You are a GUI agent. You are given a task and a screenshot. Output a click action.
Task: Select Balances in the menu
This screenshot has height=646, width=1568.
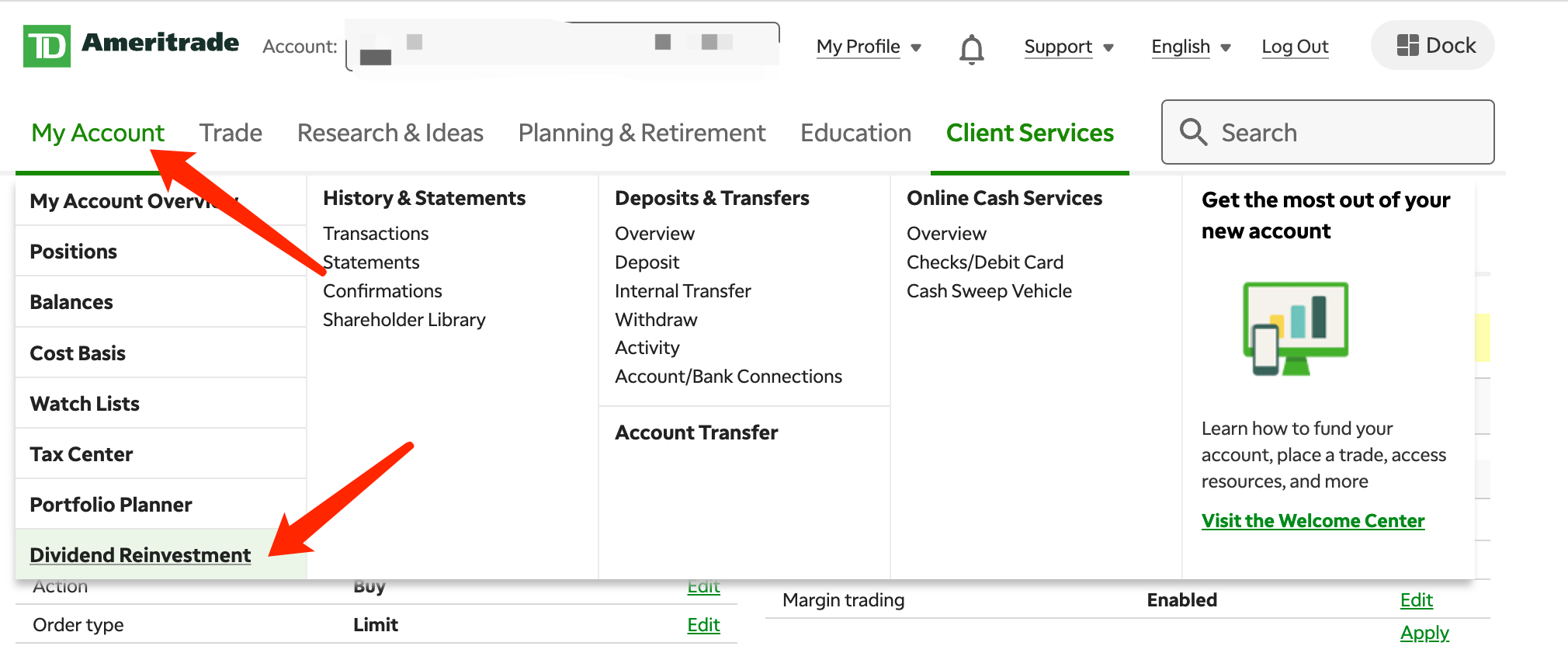(x=161, y=302)
